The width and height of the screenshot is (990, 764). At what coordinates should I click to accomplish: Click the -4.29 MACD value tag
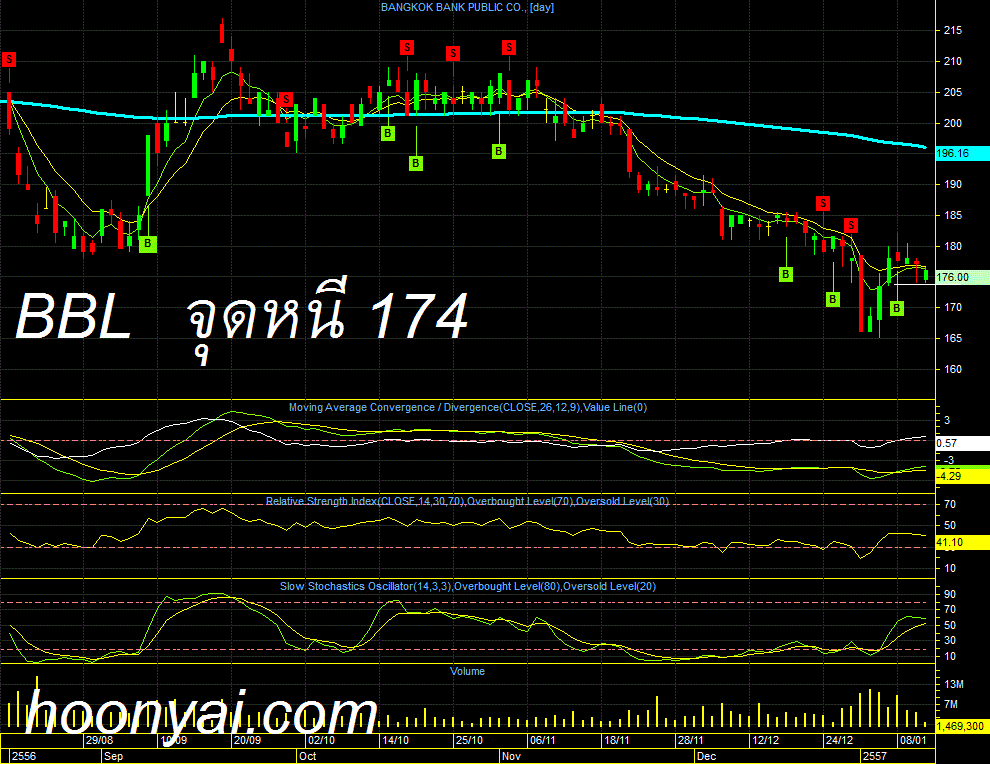962,477
